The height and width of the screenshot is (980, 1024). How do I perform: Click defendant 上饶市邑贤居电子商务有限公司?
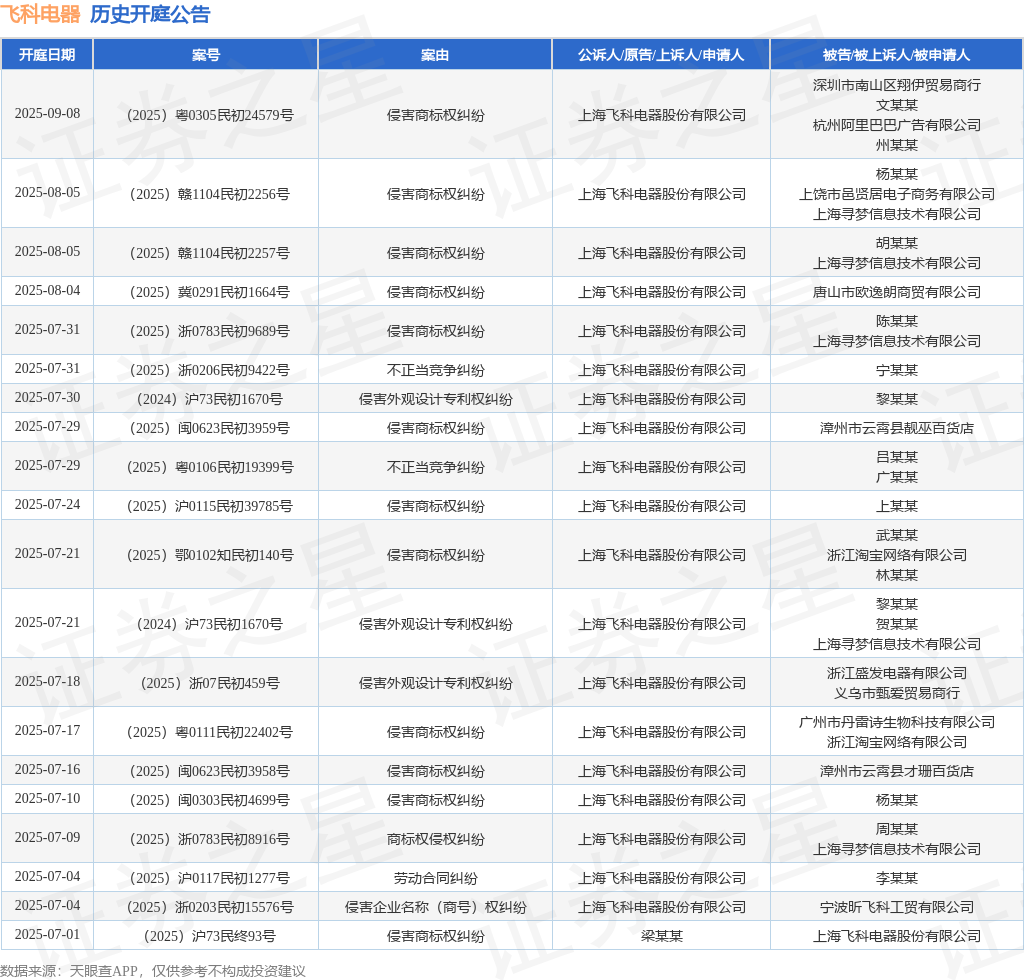pyautogui.click(x=897, y=195)
